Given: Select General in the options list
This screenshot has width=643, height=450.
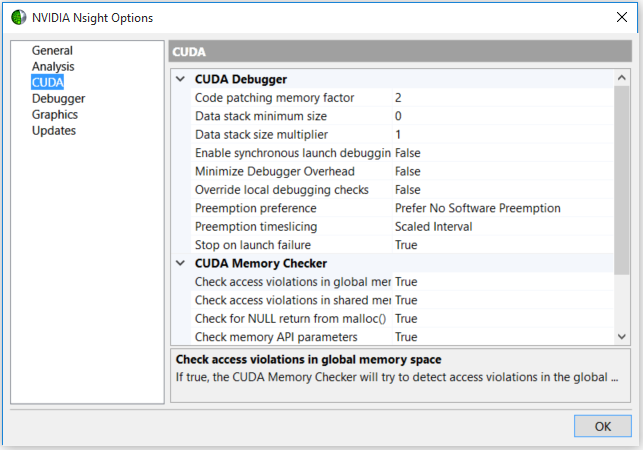Looking at the screenshot, I should pos(52,50).
